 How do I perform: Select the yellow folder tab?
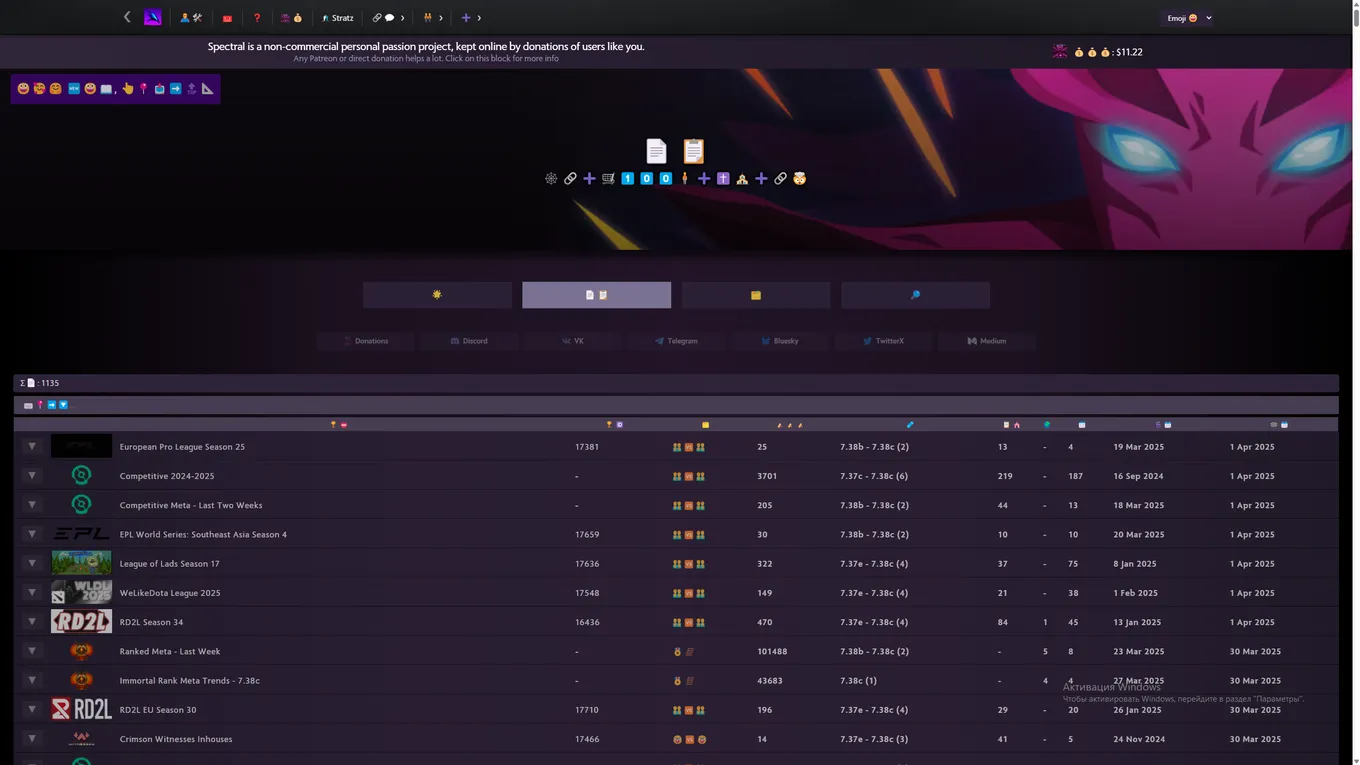click(756, 295)
